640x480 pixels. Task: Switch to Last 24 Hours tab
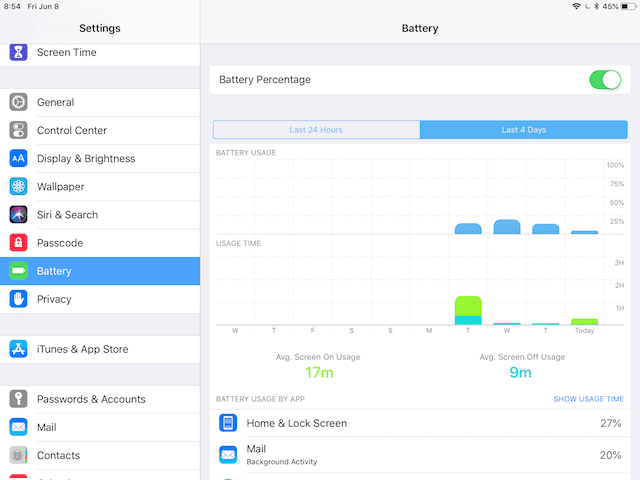pos(316,130)
